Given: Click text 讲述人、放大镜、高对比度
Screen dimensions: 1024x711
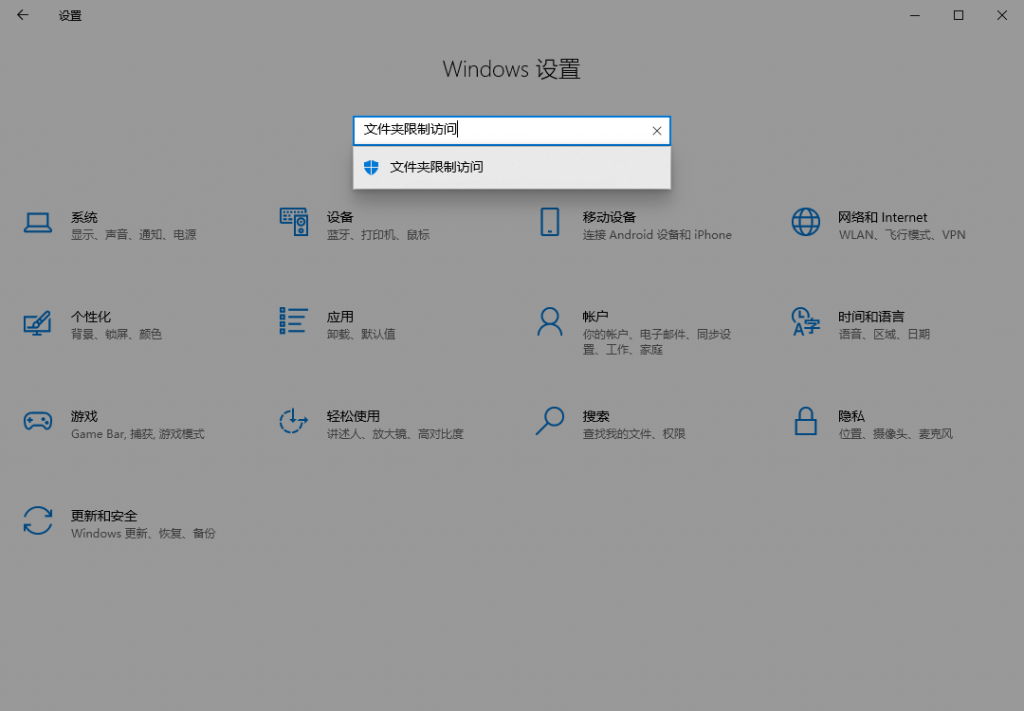Looking at the screenshot, I should click(x=395, y=434).
